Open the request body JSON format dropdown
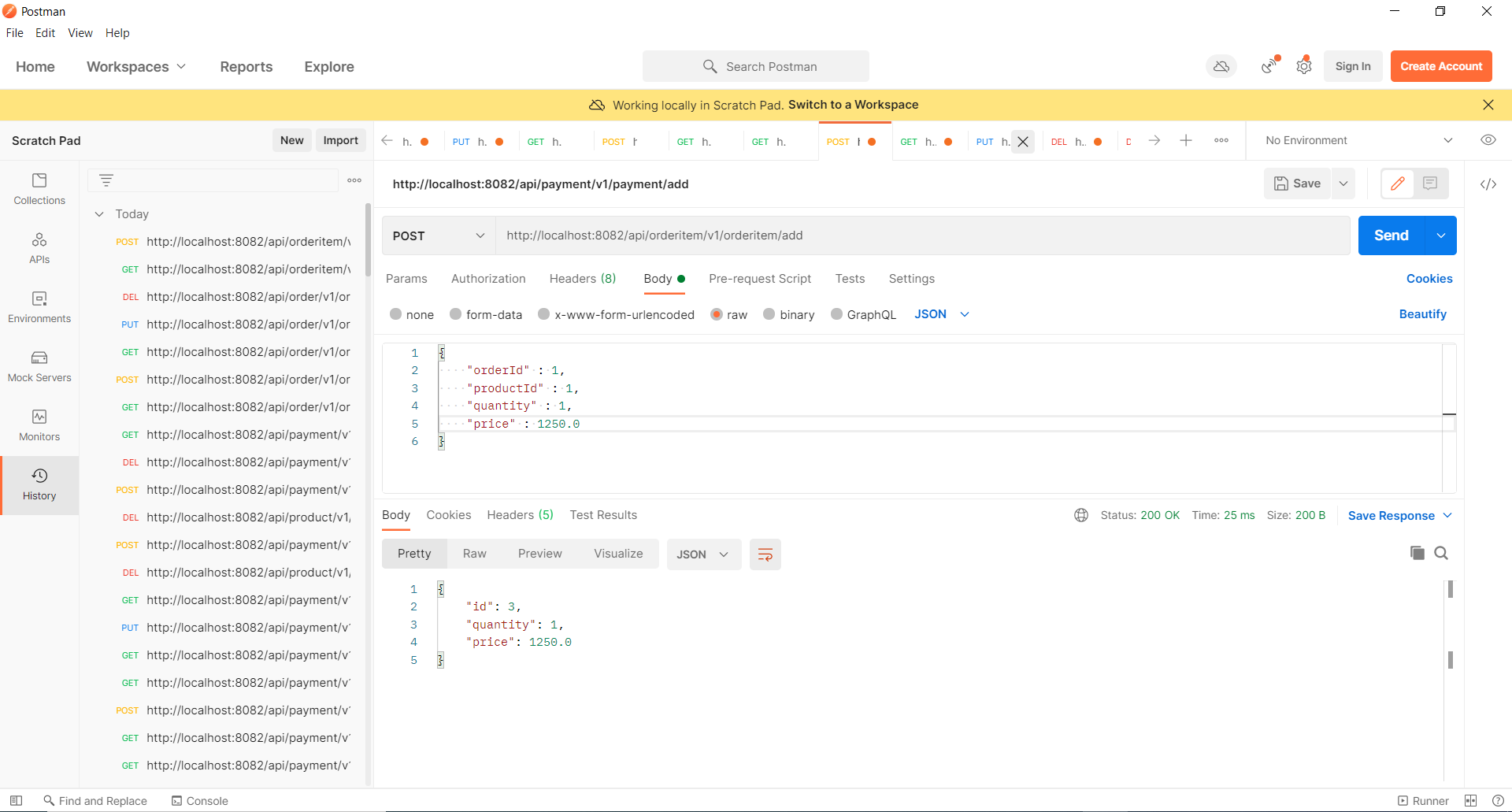This screenshot has height=812, width=1512. pyautogui.click(x=942, y=314)
